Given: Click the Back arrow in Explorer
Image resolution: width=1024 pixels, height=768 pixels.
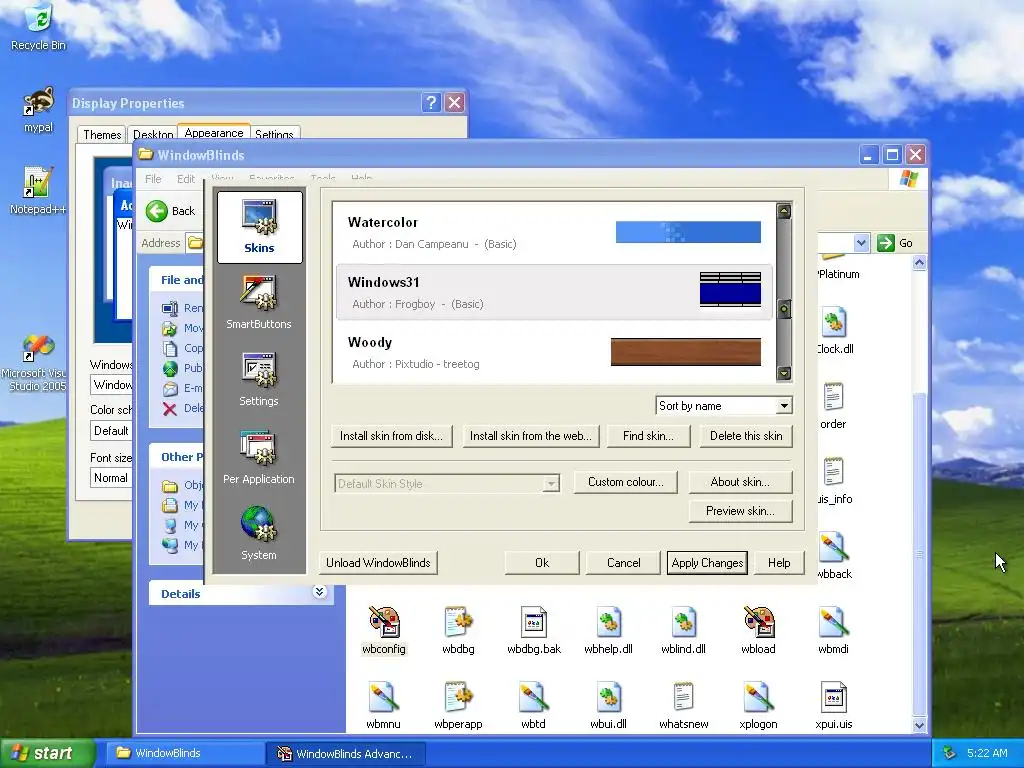Looking at the screenshot, I should pos(157,211).
